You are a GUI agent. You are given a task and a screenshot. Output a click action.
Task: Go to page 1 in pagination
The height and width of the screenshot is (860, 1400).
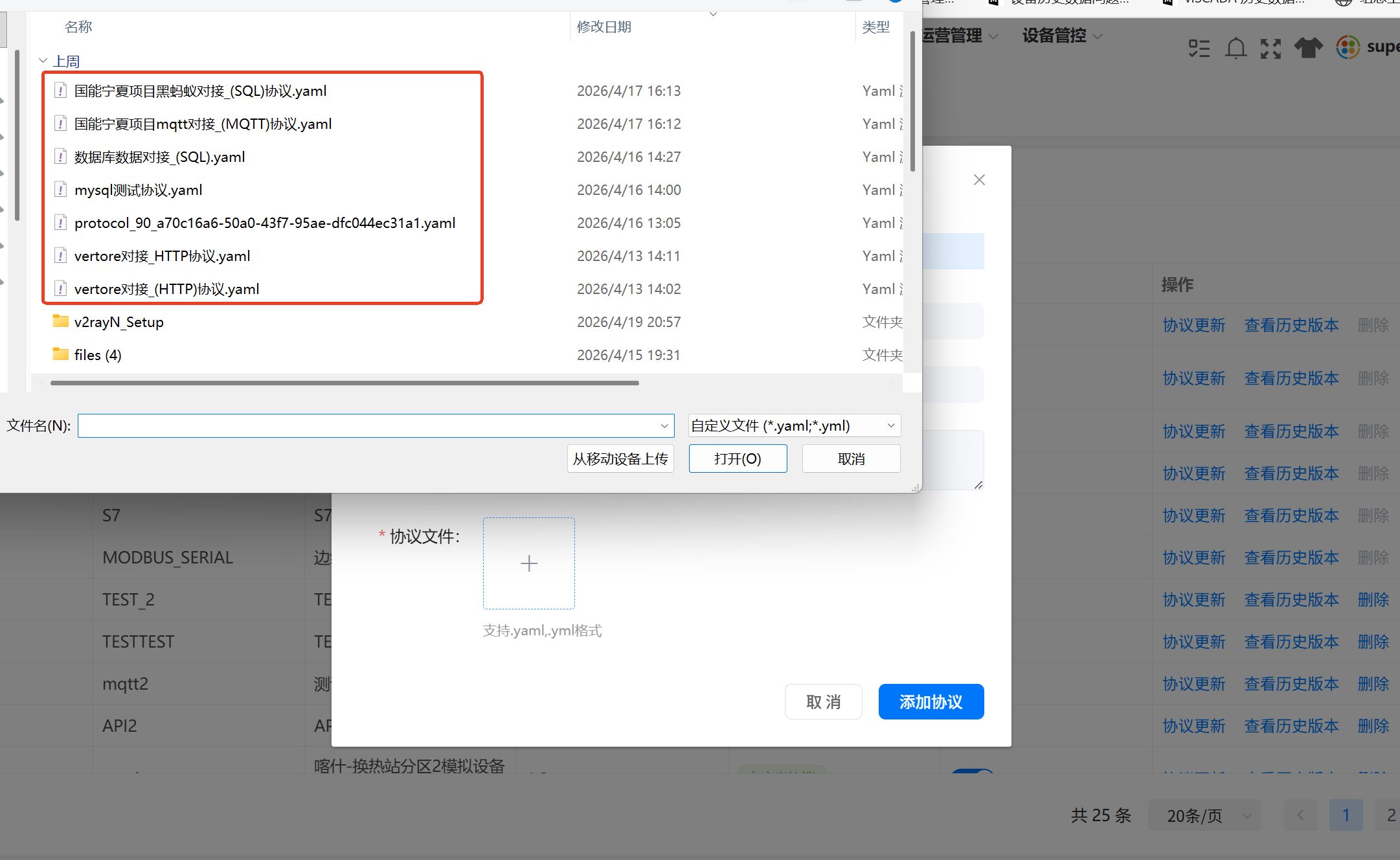[1346, 815]
